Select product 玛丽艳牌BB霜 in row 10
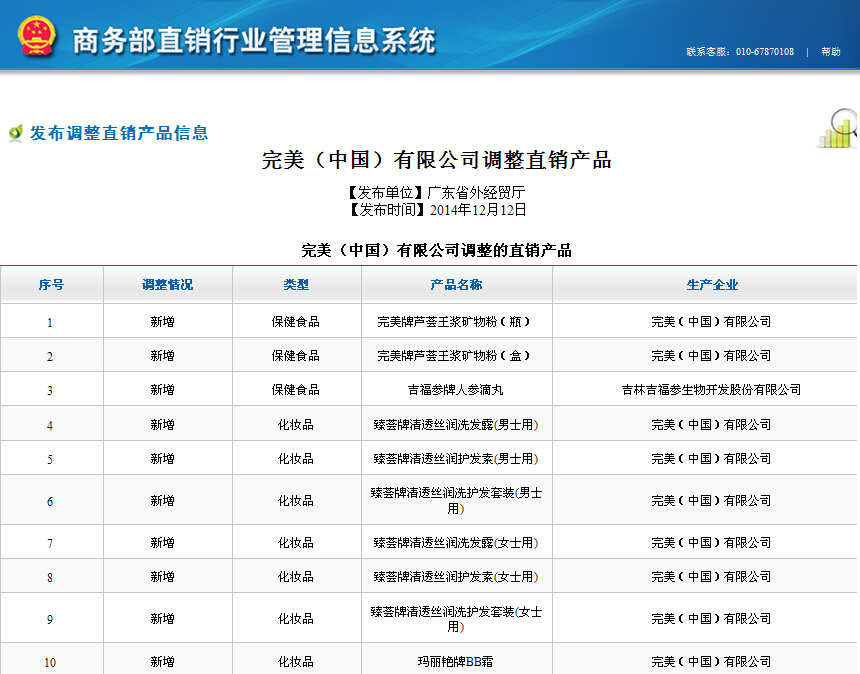Image resolution: width=860 pixels, height=674 pixels. (x=455, y=662)
